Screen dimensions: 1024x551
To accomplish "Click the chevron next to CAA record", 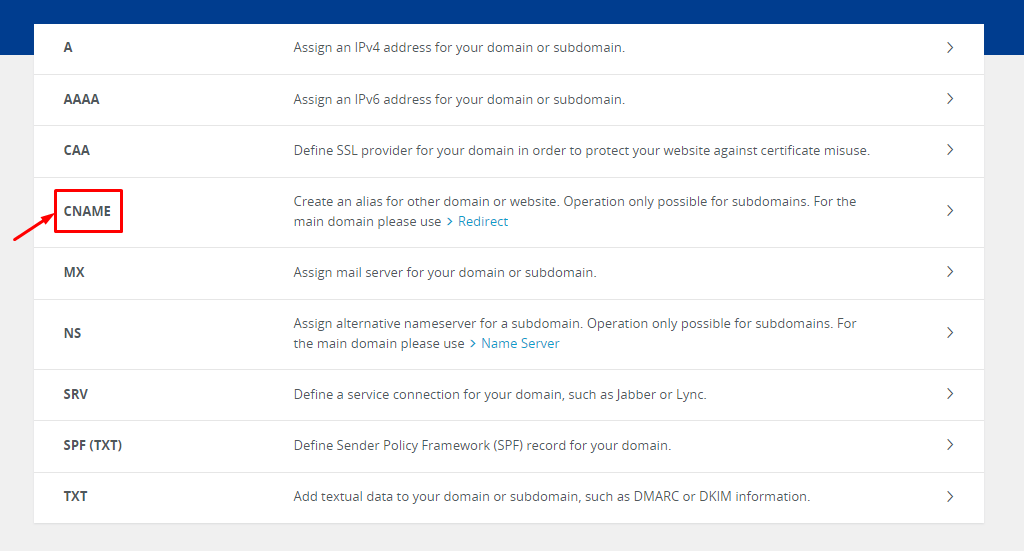I will (950, 150).
